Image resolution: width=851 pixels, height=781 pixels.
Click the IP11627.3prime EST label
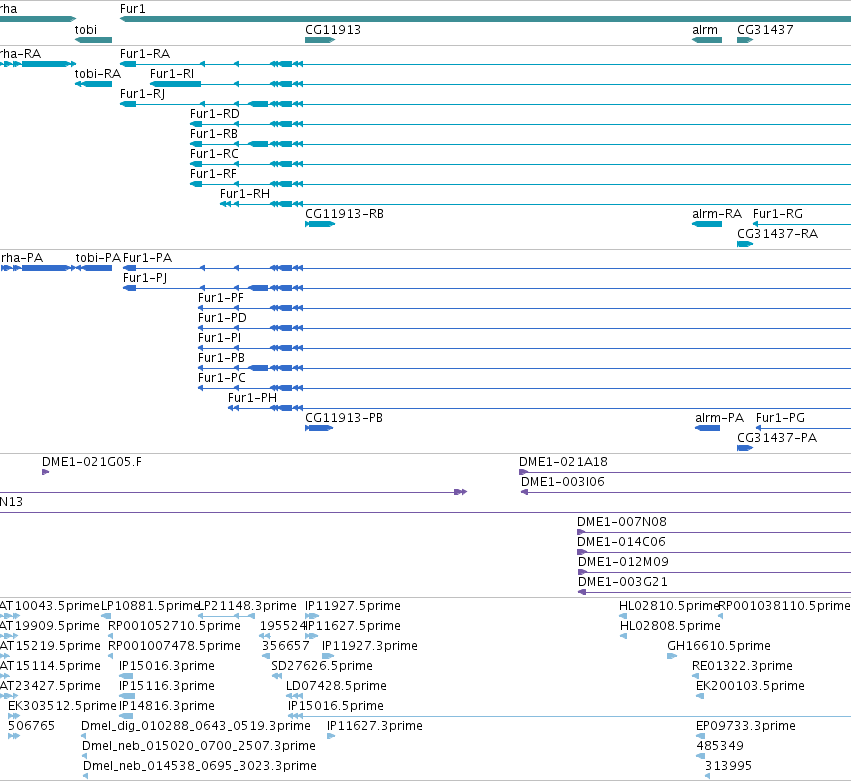click(374, 727)
